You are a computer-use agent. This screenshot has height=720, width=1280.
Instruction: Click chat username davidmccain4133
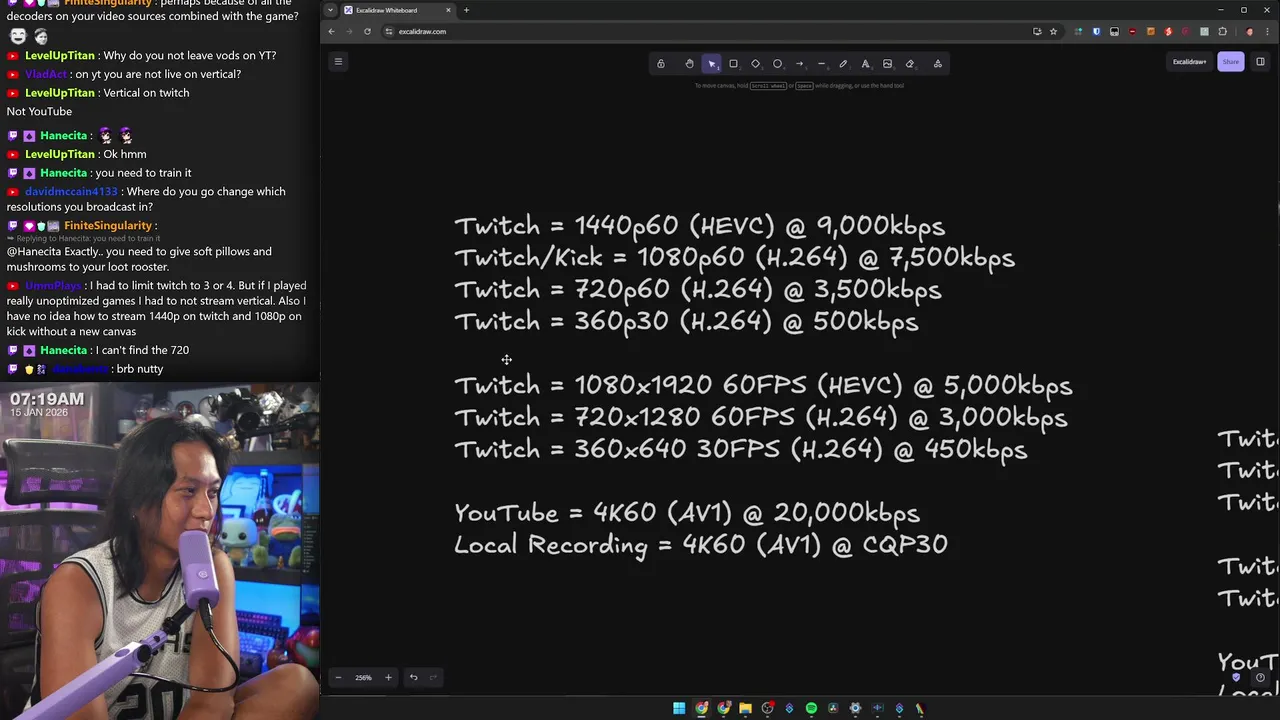pyautogui.click(x=71, y=191)
